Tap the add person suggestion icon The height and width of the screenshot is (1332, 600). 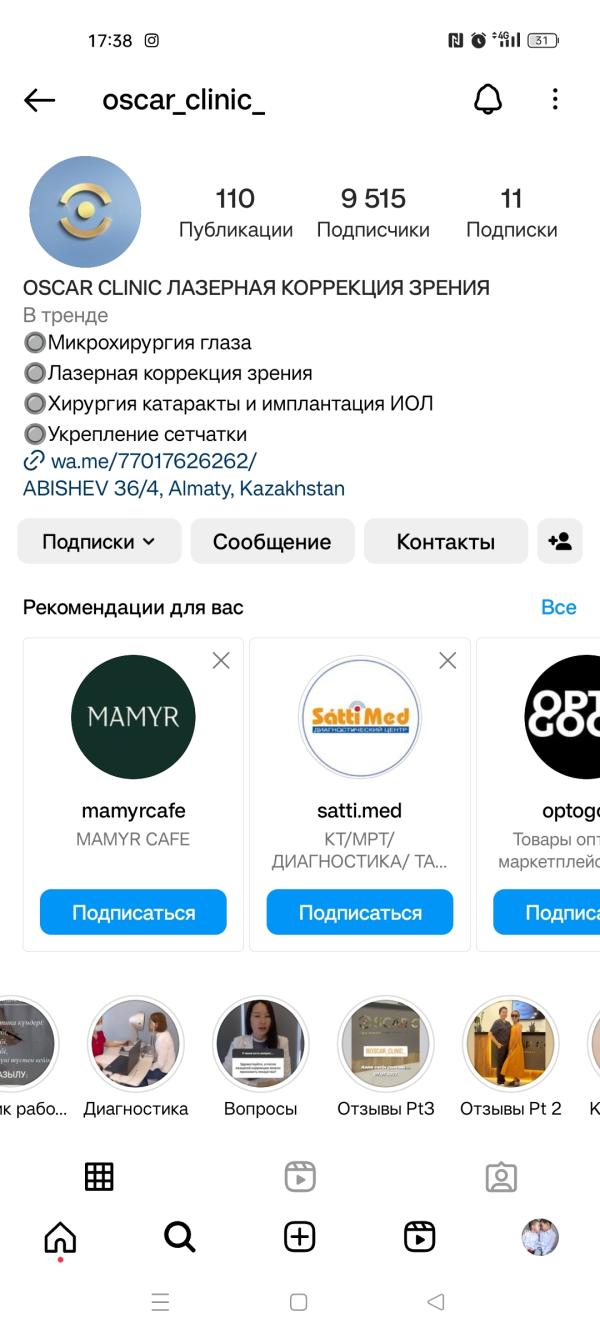(559, 542)
